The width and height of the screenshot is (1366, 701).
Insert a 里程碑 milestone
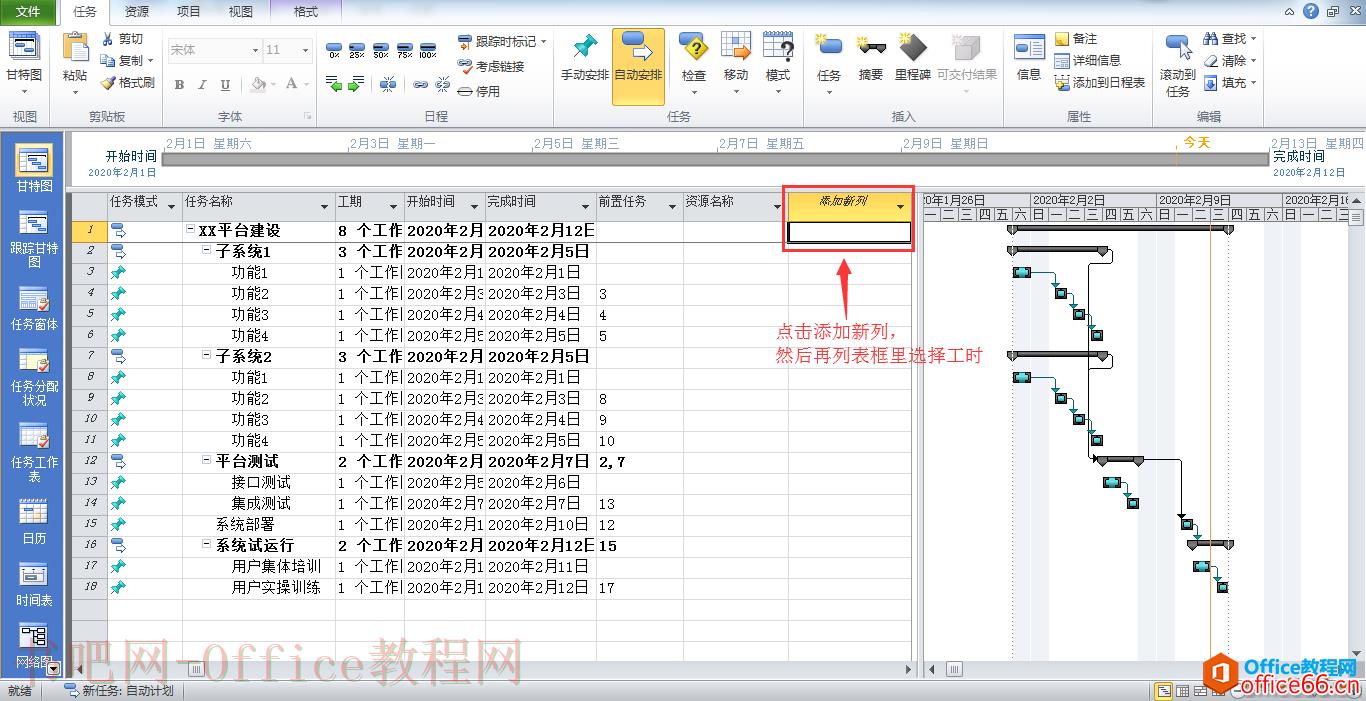(912, 57)
